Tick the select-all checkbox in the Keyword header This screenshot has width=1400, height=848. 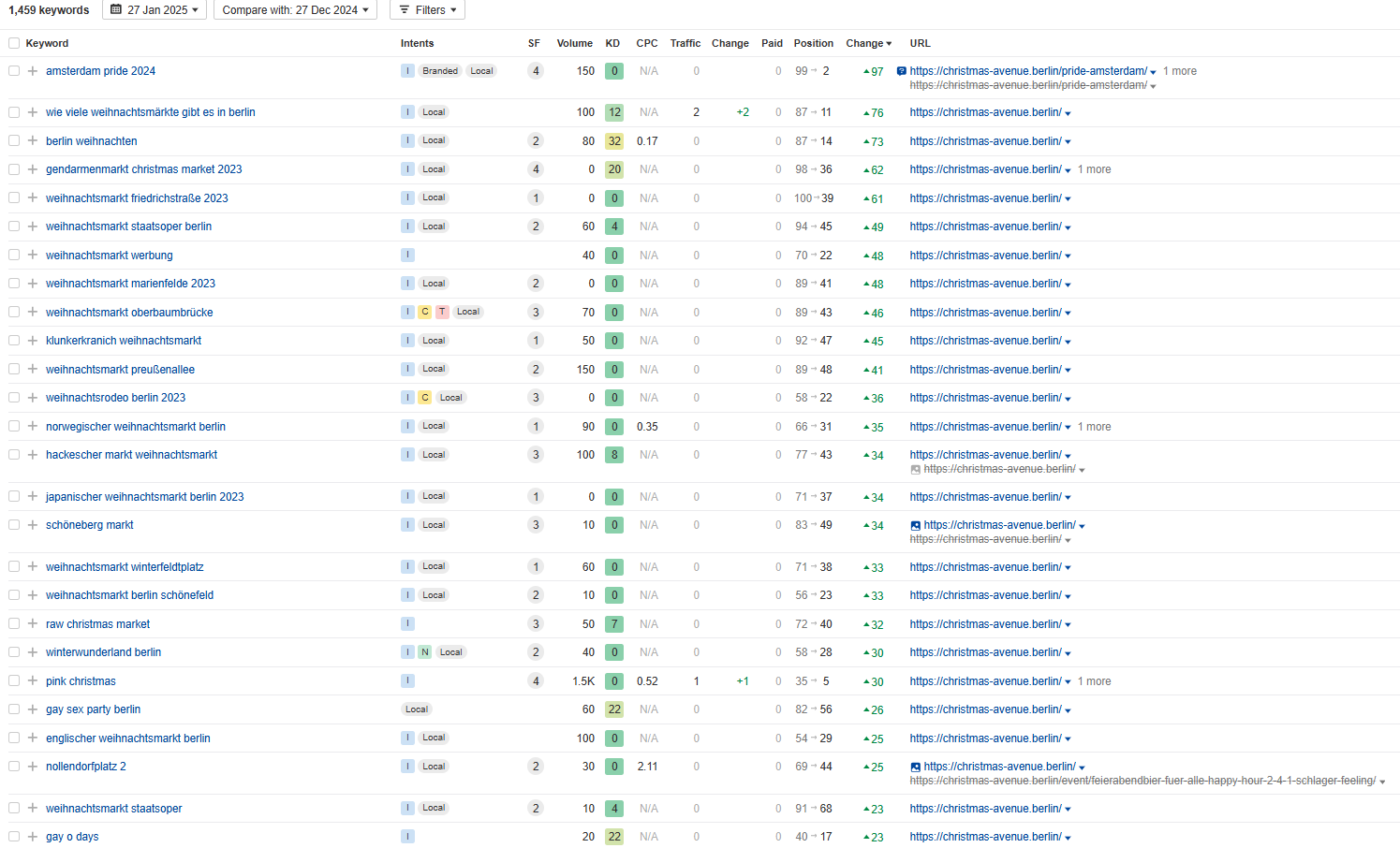[x=14, y=43]
